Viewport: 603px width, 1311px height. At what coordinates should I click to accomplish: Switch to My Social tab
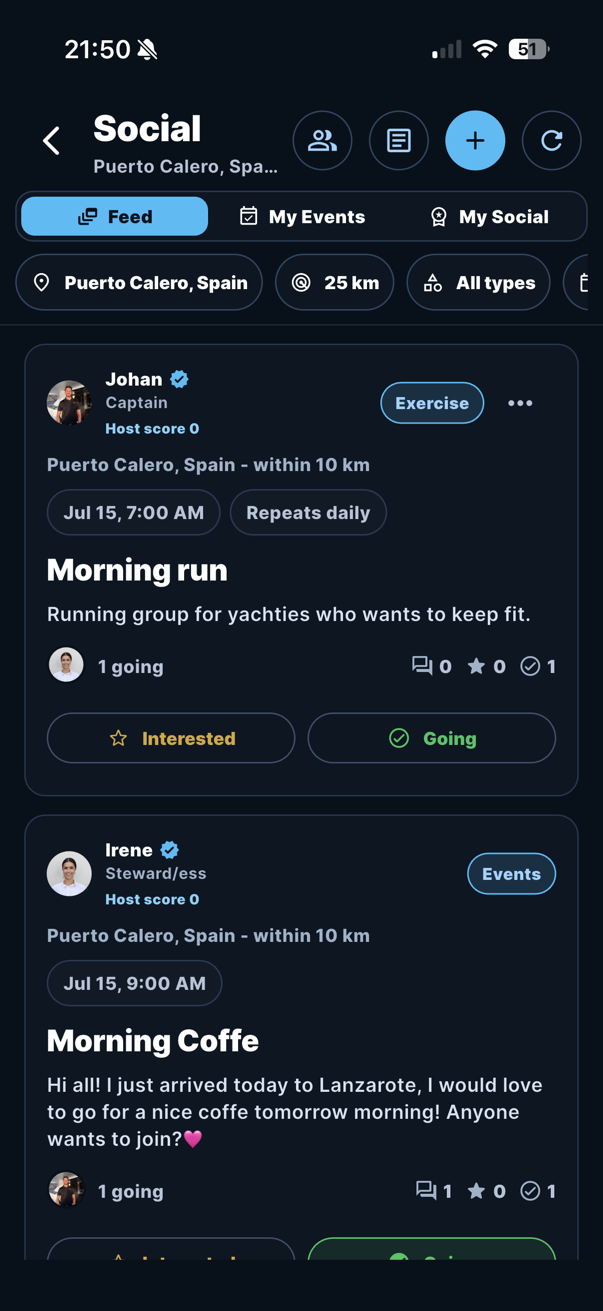[x=489, y=217]
